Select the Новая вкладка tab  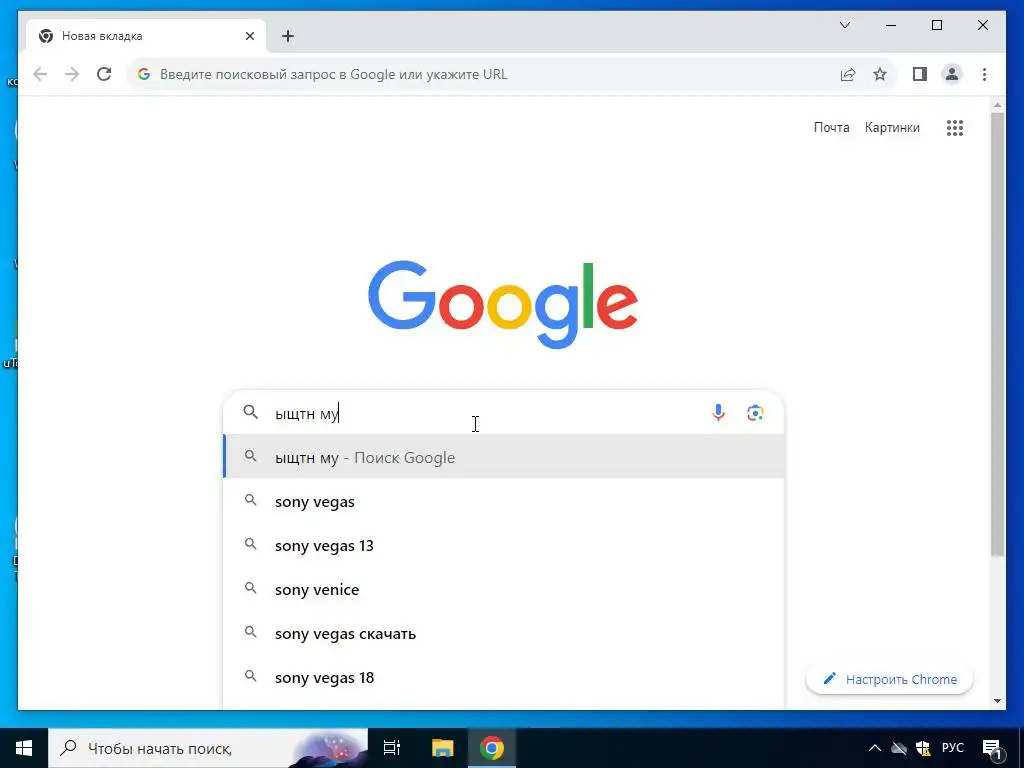146,36
